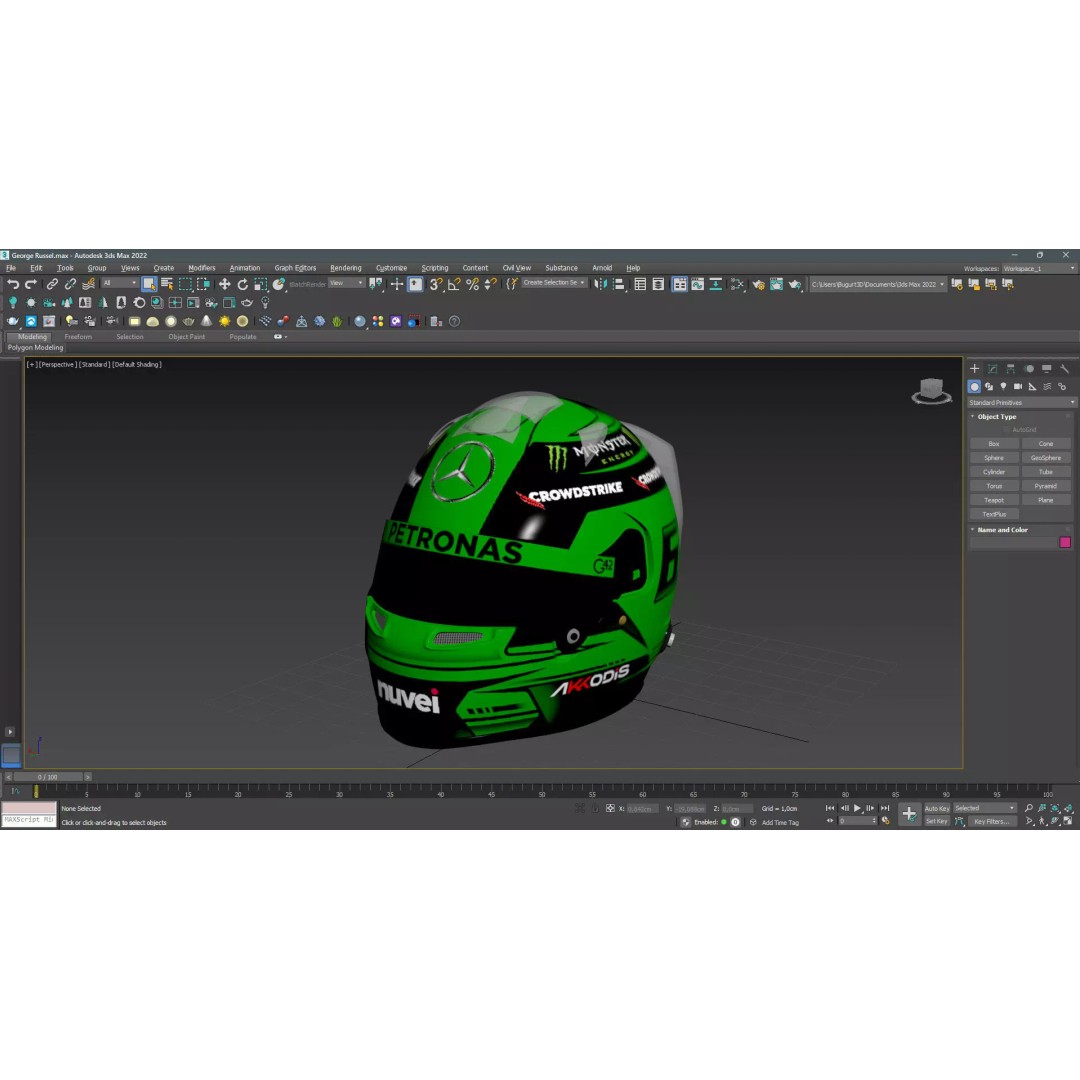Image resolution: width=1080 pixels, height=1080 pixels.
Task: Open Render Setup dialog
Action: 758,284
